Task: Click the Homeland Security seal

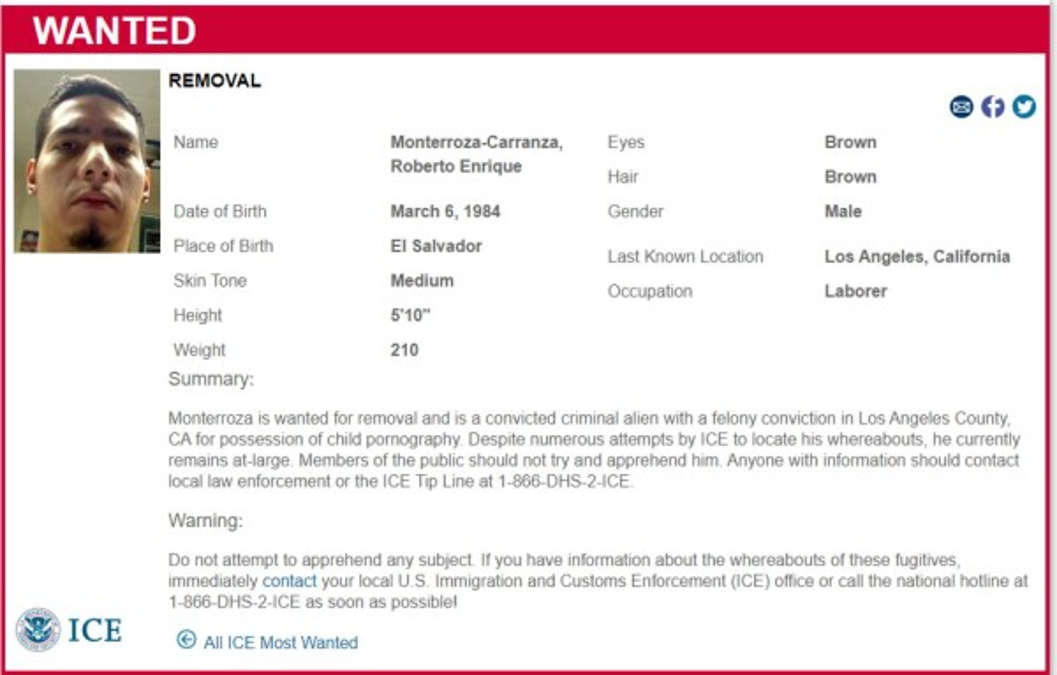Action: click(x=37, y=630)
